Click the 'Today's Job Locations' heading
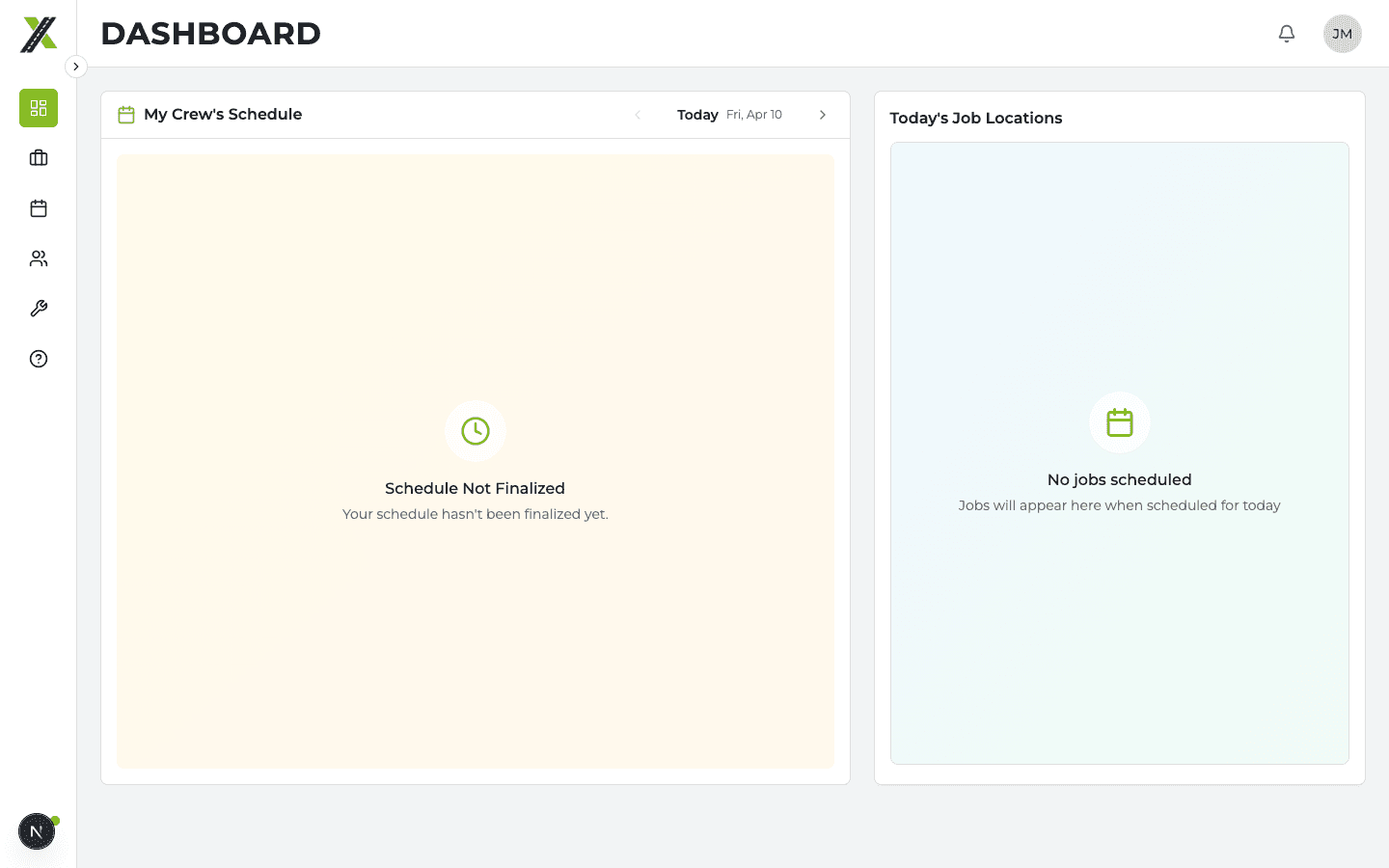 click(x=976, y=118)
